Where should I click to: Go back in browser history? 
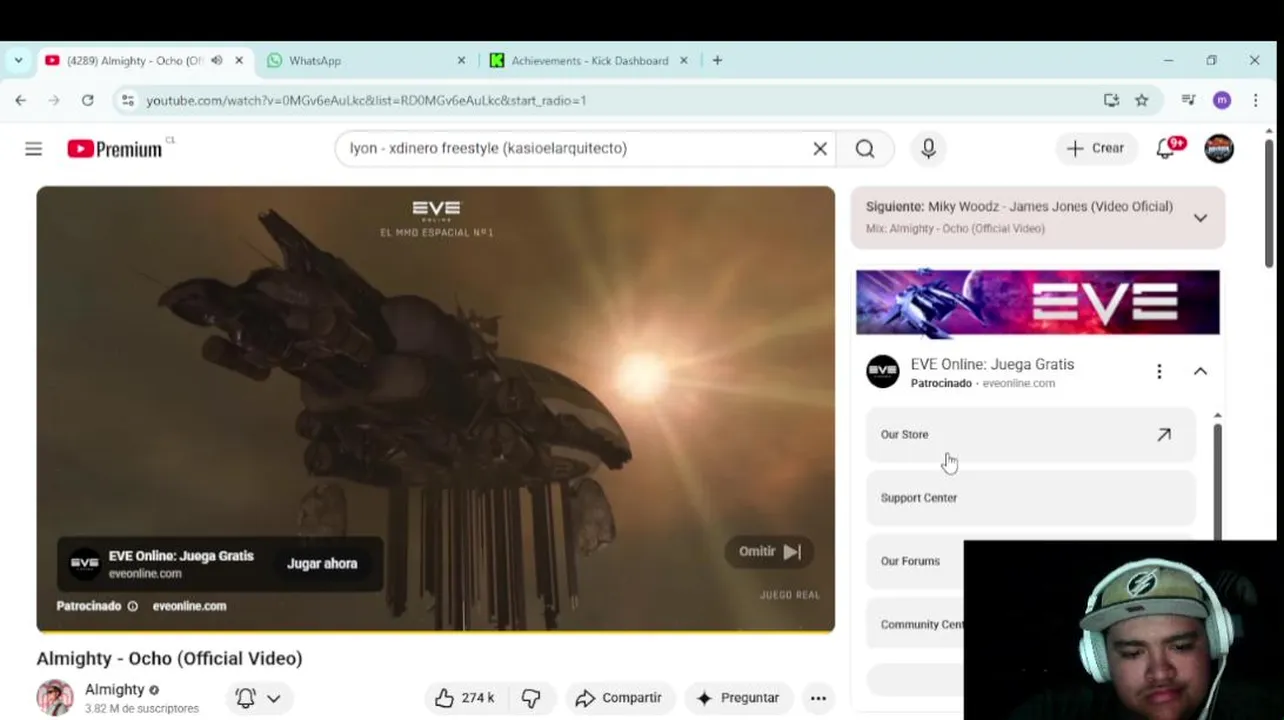tap(21, 100)
